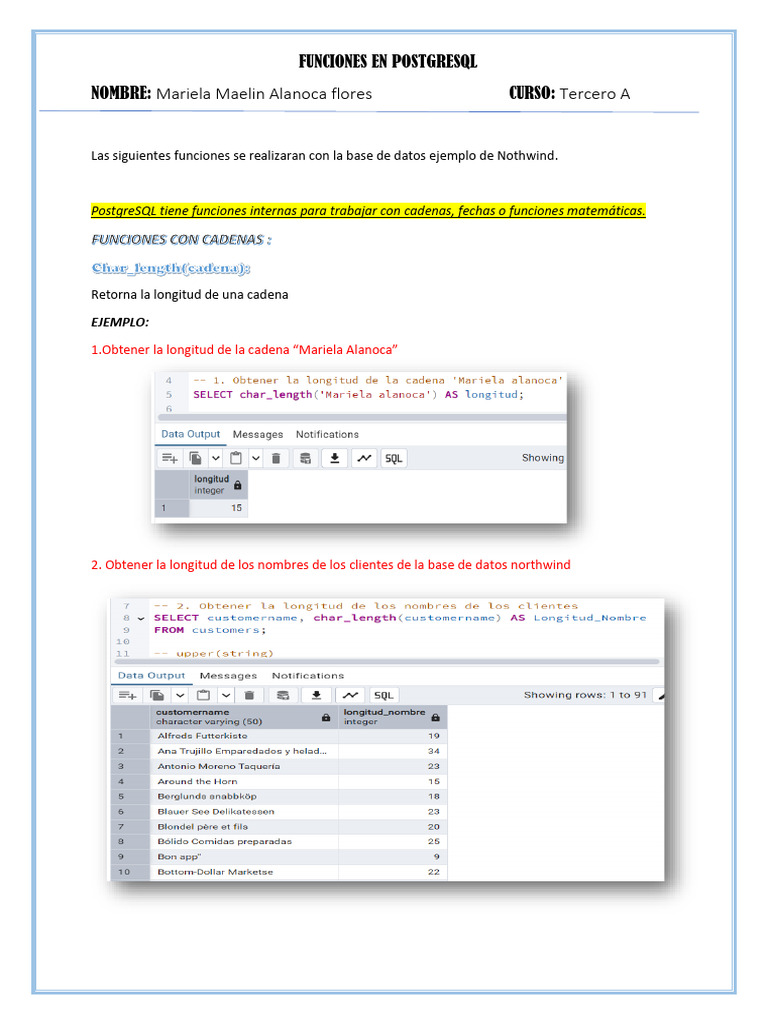This screenshot has height=1024, width=768.
Task: Select Data Output tab above longitud result
Action: tap(191, 434)
